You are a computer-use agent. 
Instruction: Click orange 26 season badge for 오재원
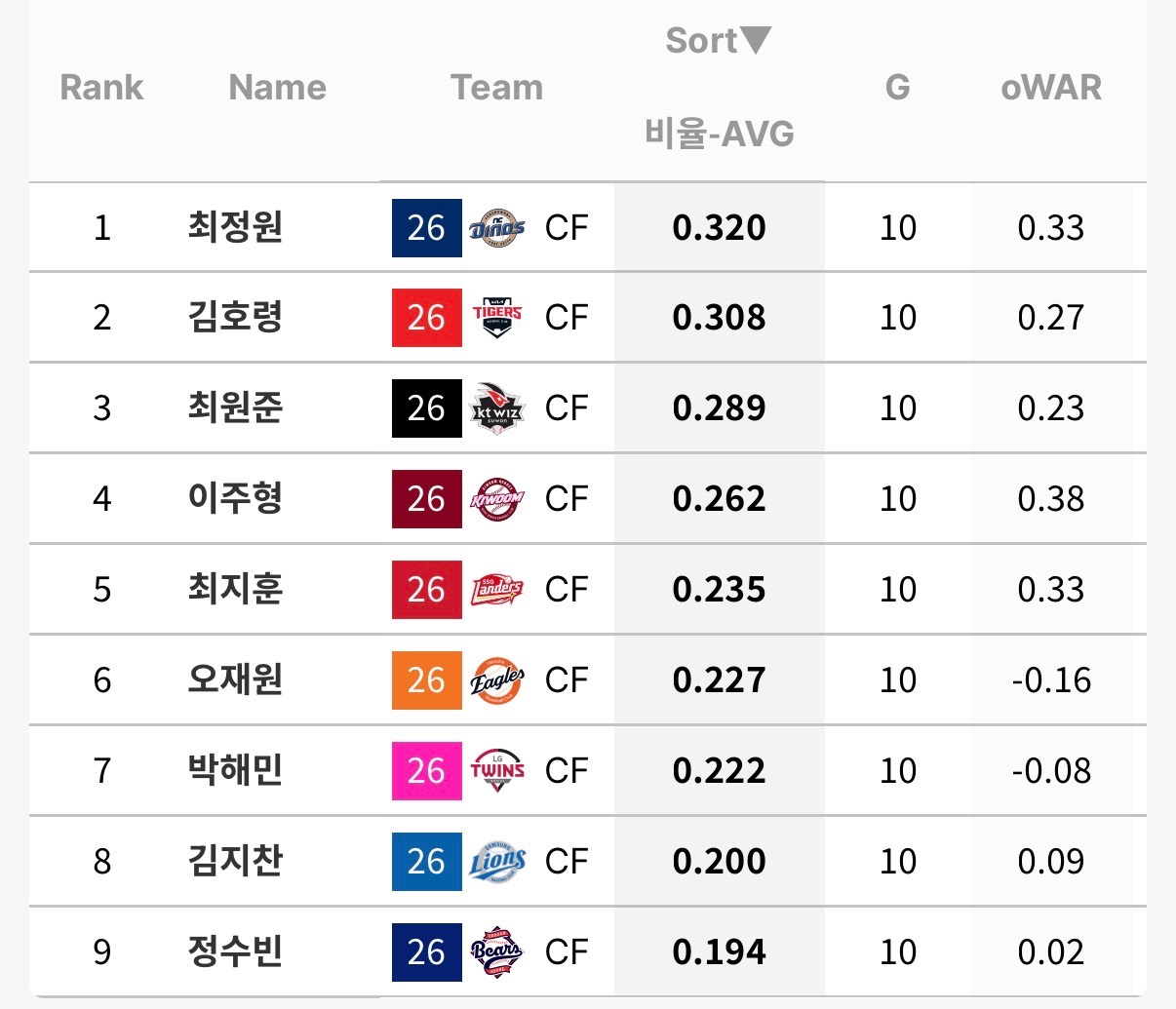pos(426,680)
